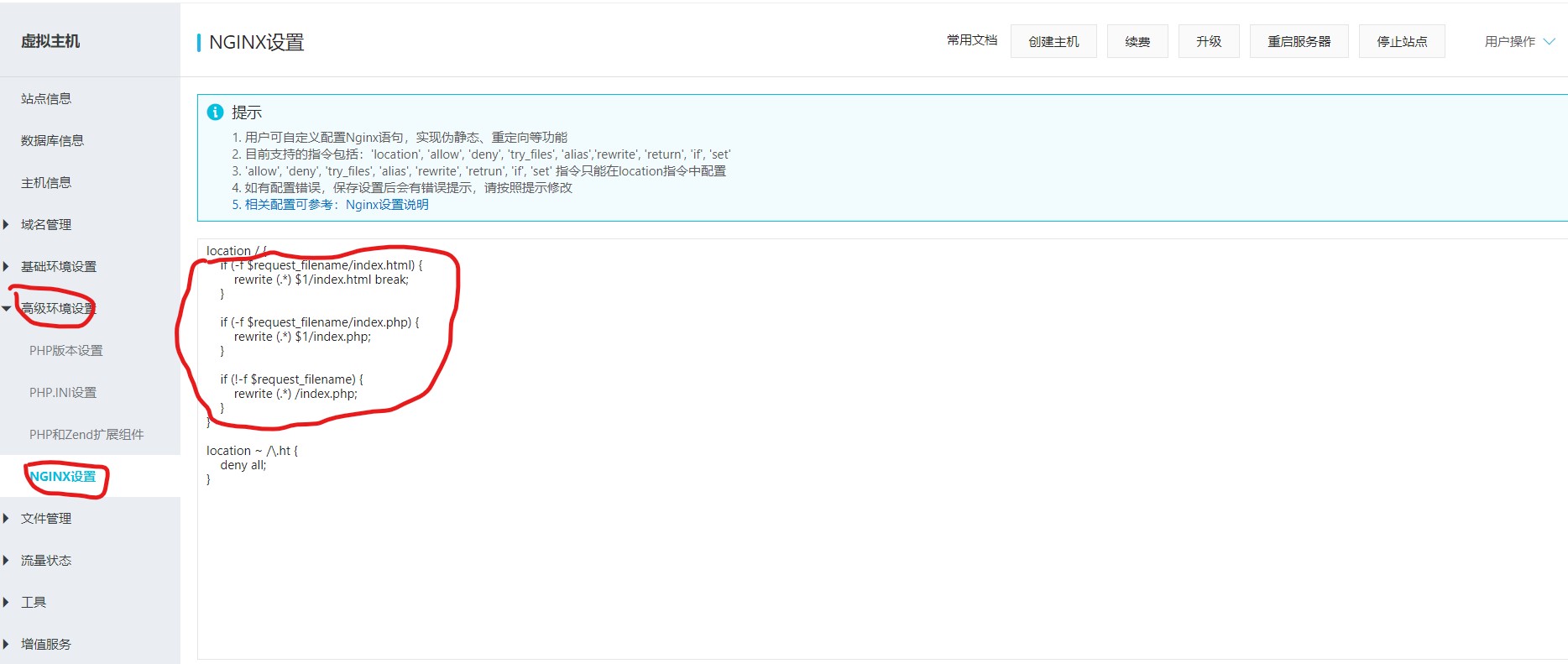Viewport: 1568px width, 664px height.
Task: Open the Nginx设置说明 reference link
Action: [x=387, y=204]
